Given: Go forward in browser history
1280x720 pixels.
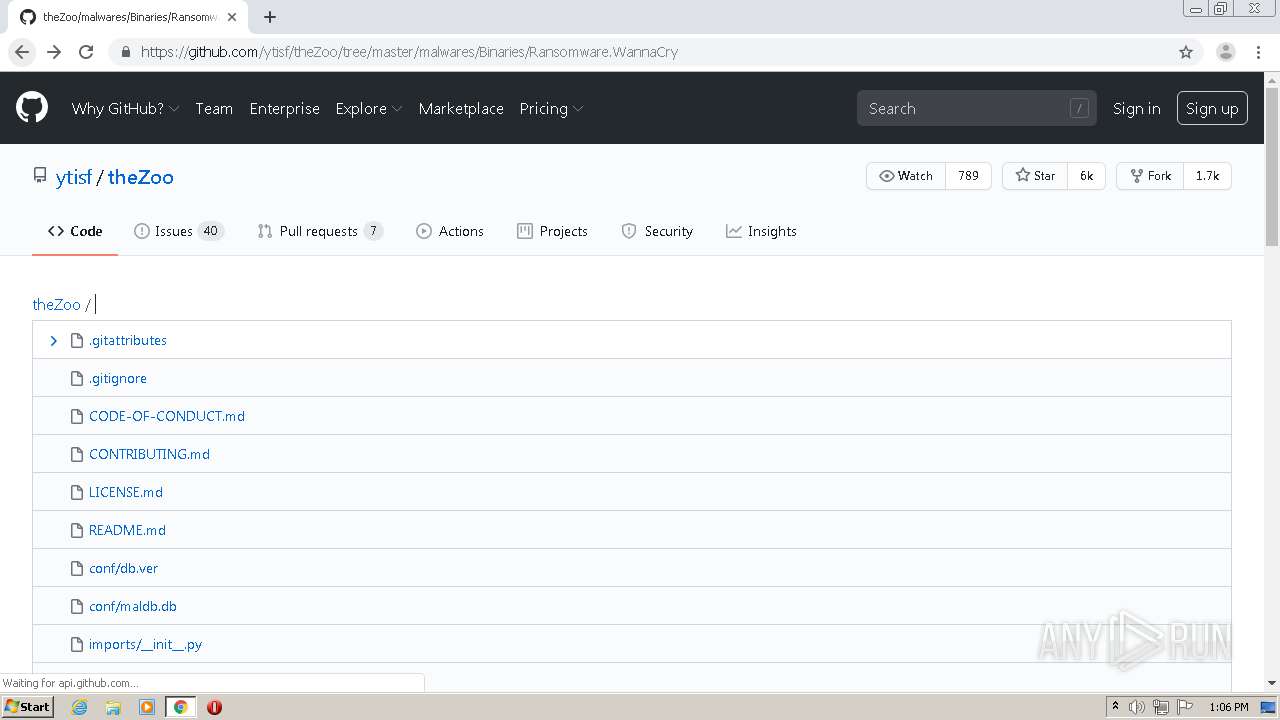Looking at the screenshot, I should coord(54,52).
